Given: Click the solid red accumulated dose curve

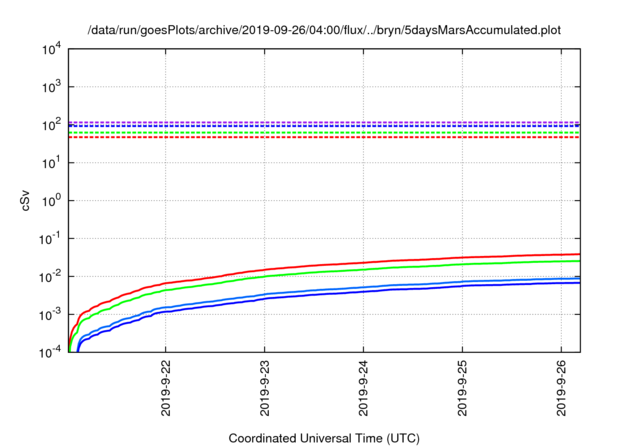Looking at the screenshot, I should point(363,262).
